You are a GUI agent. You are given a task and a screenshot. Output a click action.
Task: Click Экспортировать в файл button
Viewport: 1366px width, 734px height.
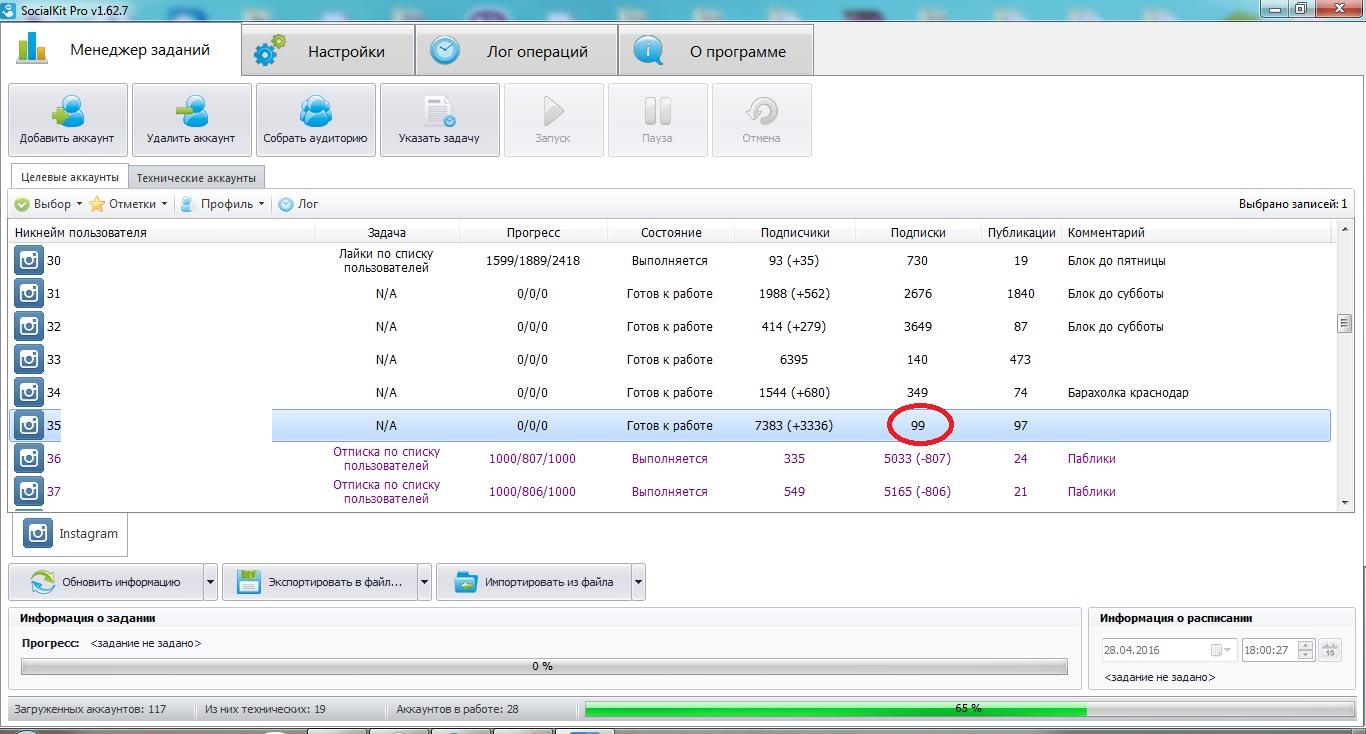[319, 581]
